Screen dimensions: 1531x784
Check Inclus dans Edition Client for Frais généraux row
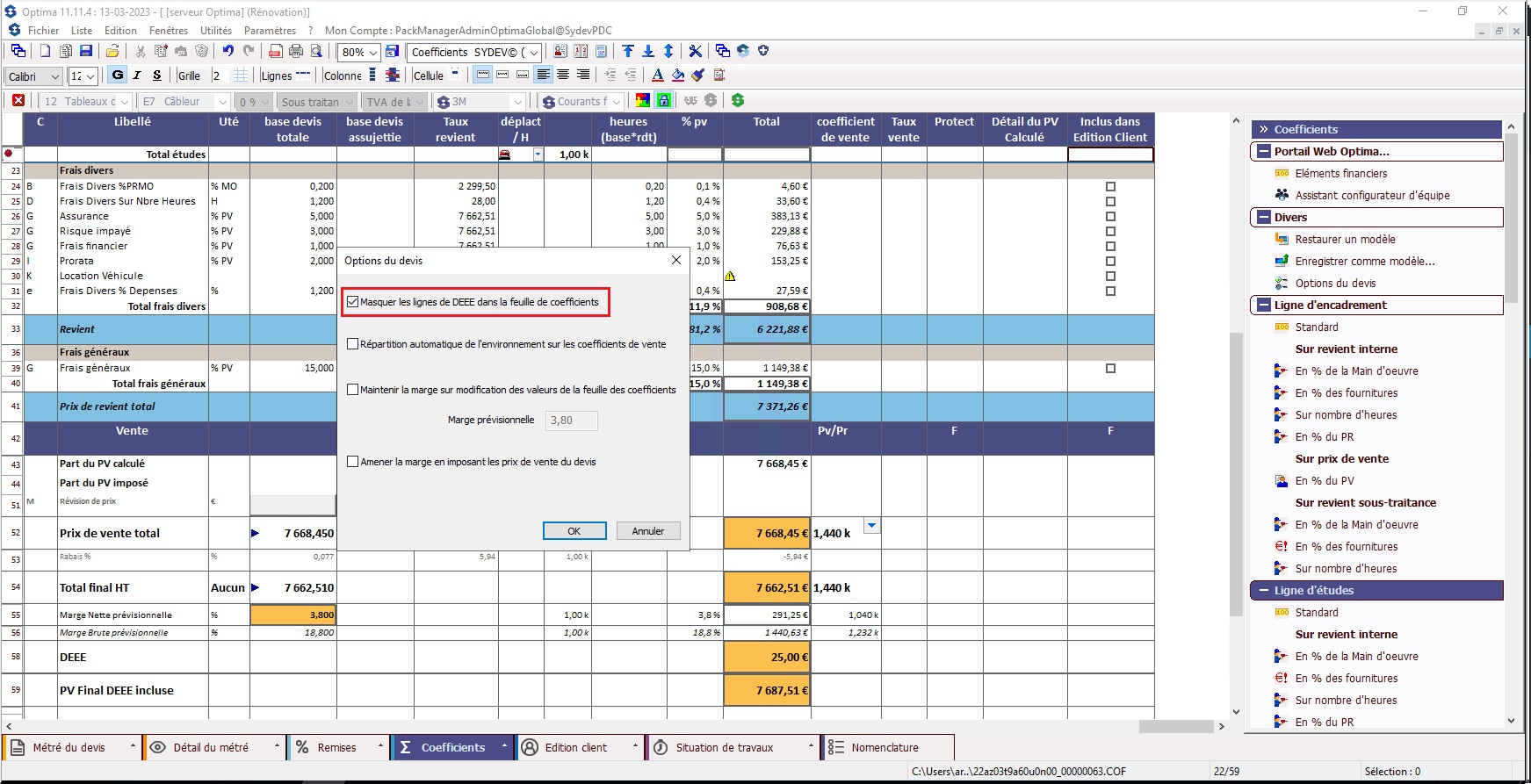(1110, 369)
